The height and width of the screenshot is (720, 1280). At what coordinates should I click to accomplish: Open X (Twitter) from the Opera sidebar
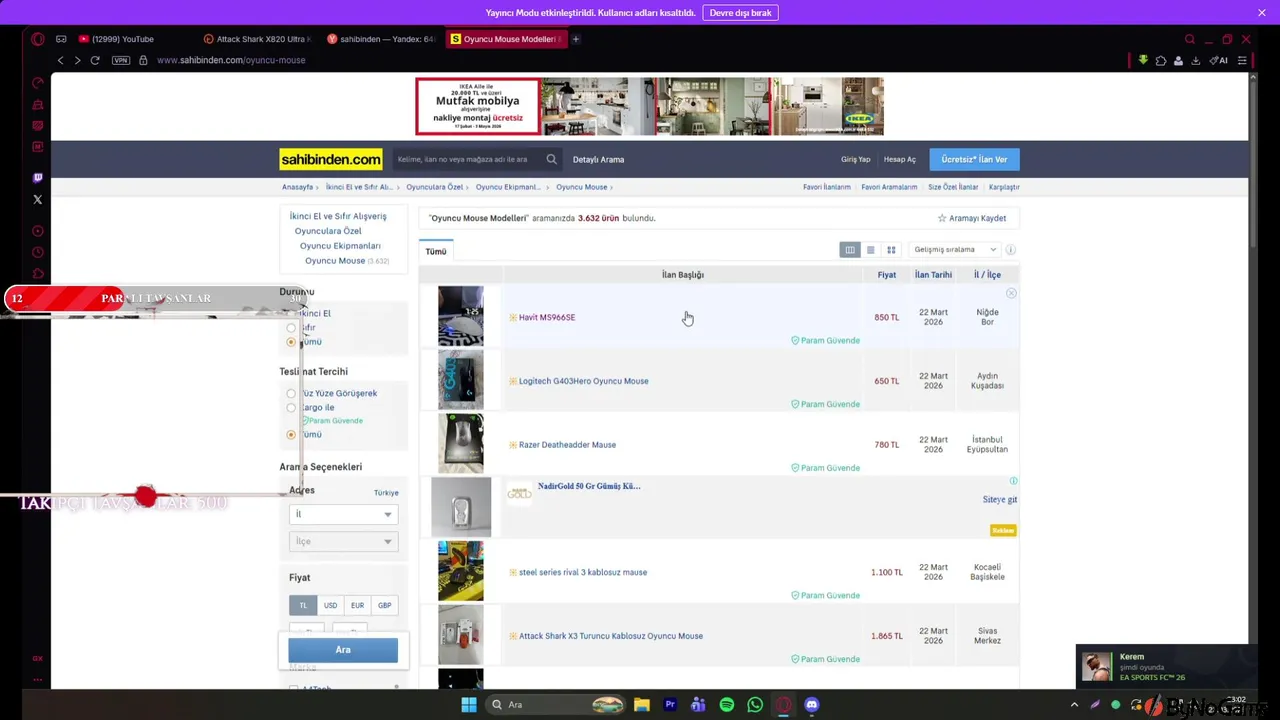(38, 200)
